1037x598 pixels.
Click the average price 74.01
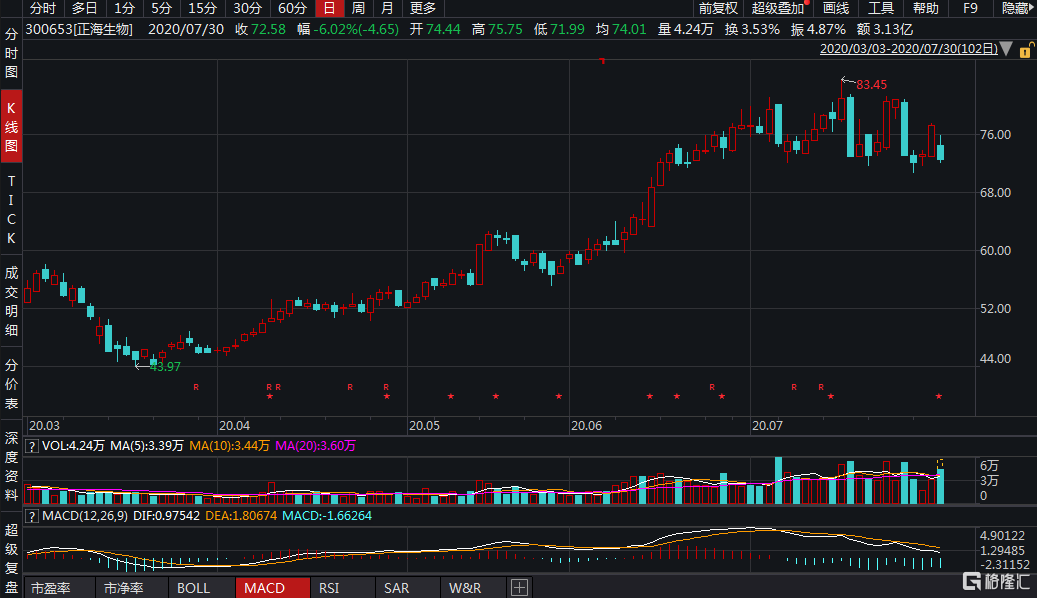(x=629, y=30)
